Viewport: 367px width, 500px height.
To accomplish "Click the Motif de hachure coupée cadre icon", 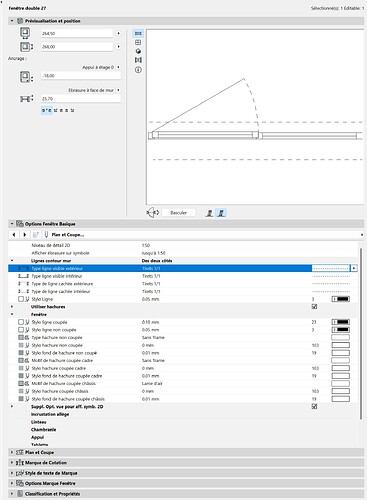I will coord(24,360).
